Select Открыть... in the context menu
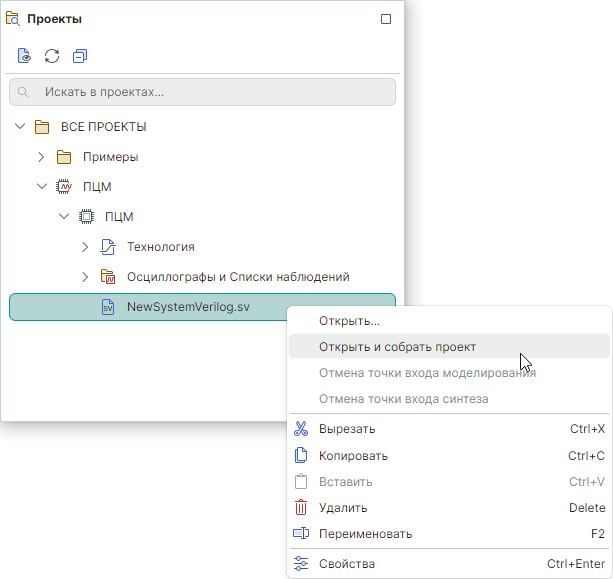 tap(349, 321)
